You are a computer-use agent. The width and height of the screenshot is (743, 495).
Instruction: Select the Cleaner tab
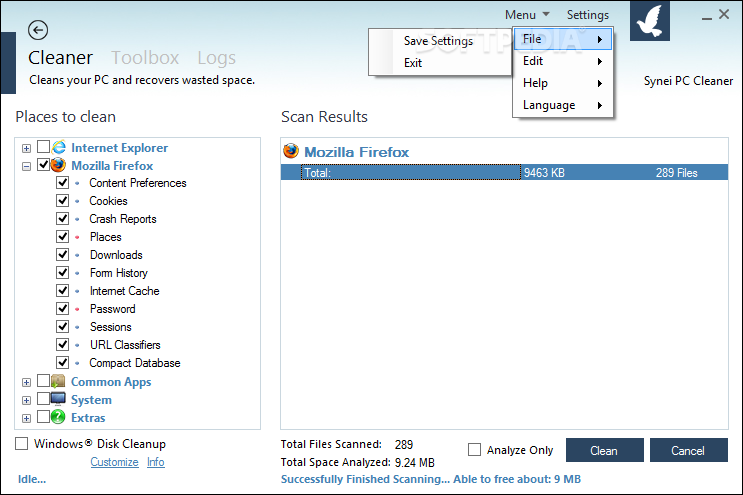(x=60, y=58)
